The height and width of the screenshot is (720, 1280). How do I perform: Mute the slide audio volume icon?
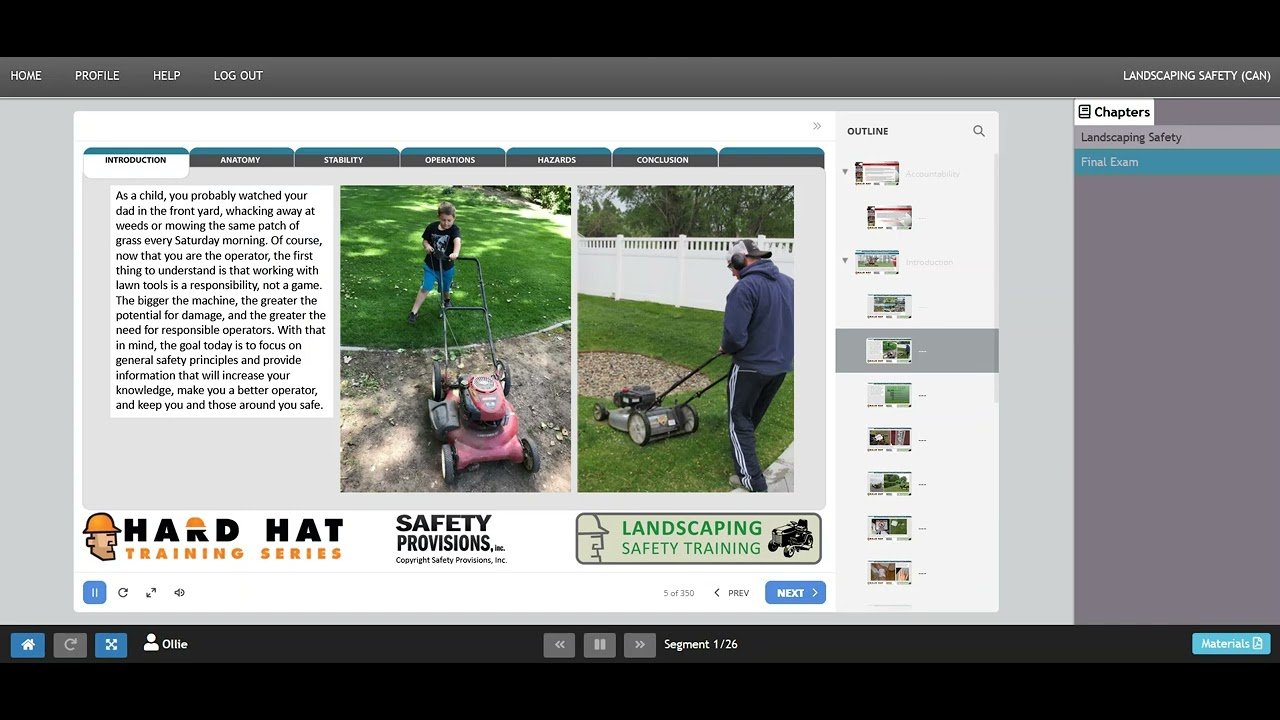(x=180, y=593)
